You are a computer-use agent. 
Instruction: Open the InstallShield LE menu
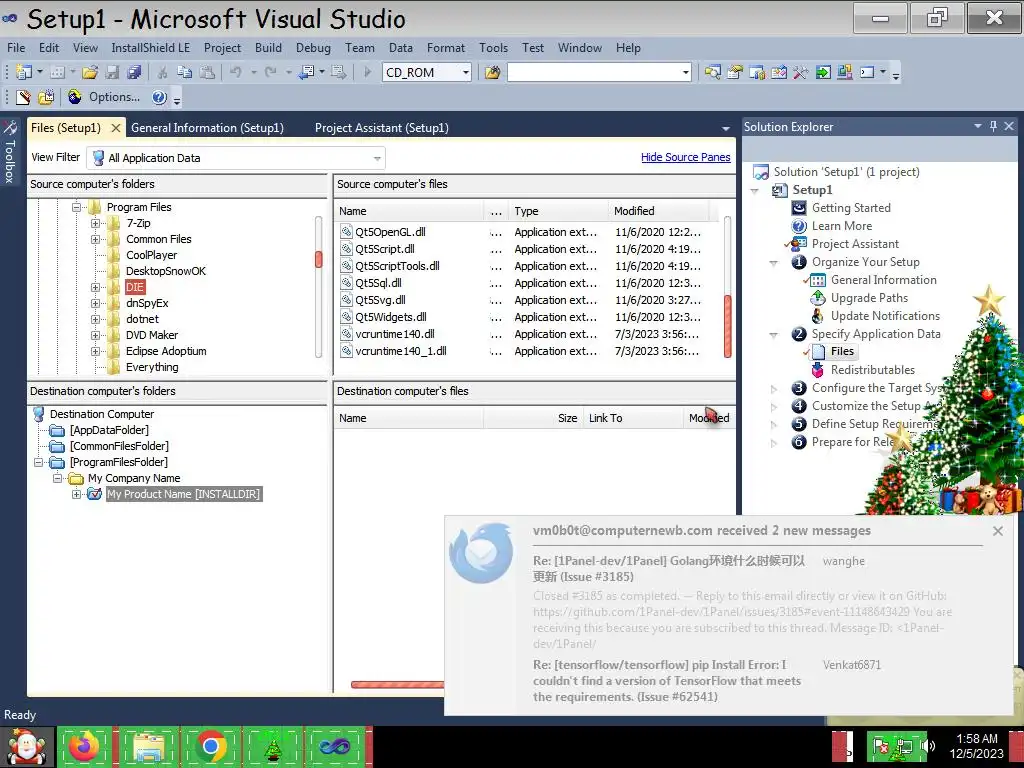point(150,48)
